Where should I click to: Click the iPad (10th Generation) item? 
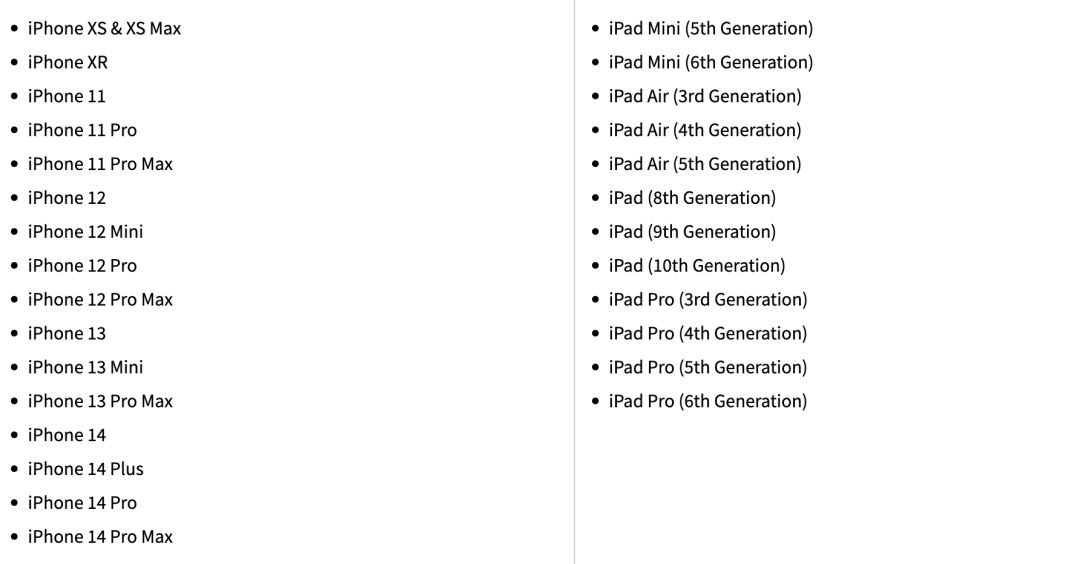tap(696, 266)
